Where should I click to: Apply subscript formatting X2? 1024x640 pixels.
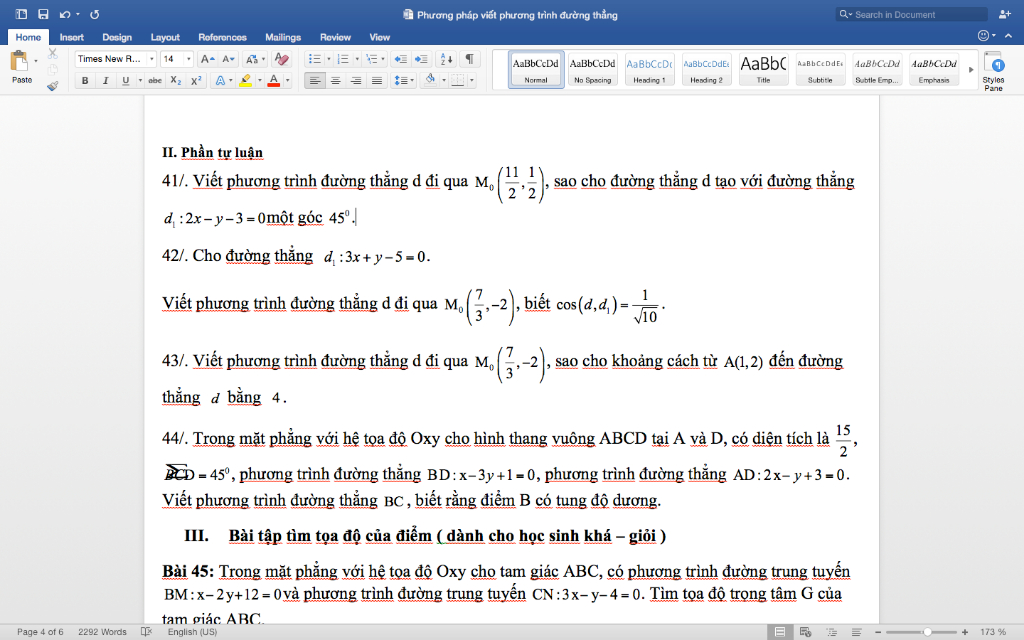pos(175,80)
